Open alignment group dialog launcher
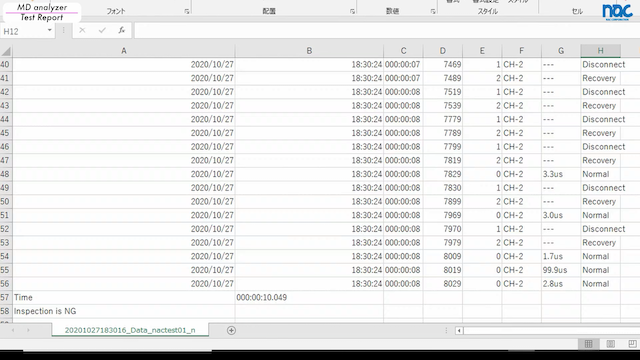Viewport: 640px width, 360px height. pyautogui.click(x=352, y=11)
